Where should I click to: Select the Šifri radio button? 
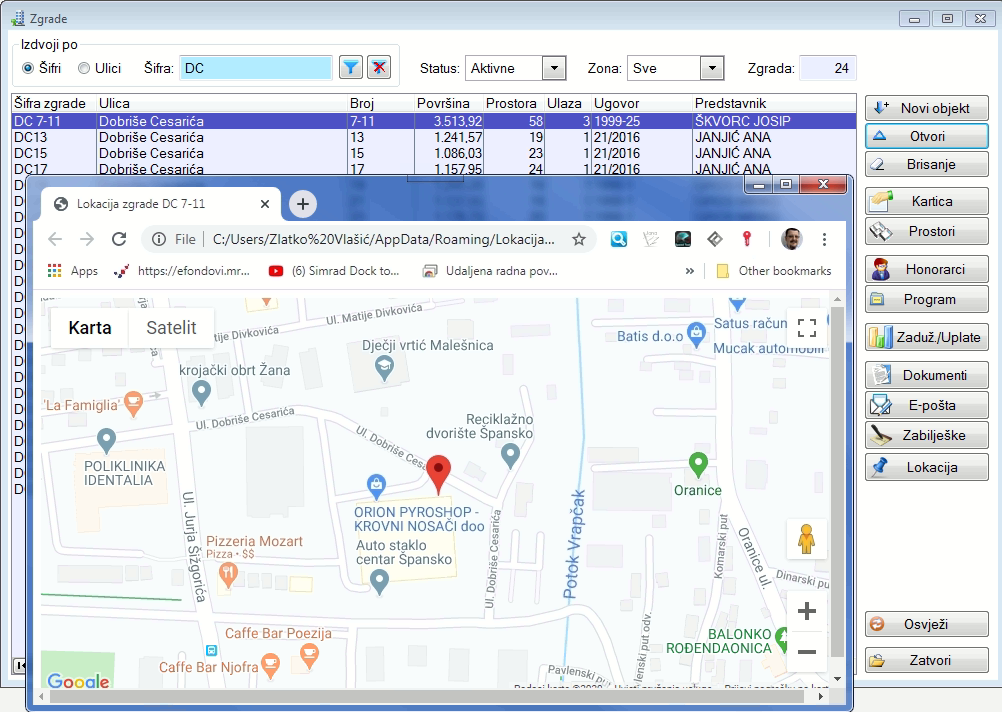pos(28,68)
